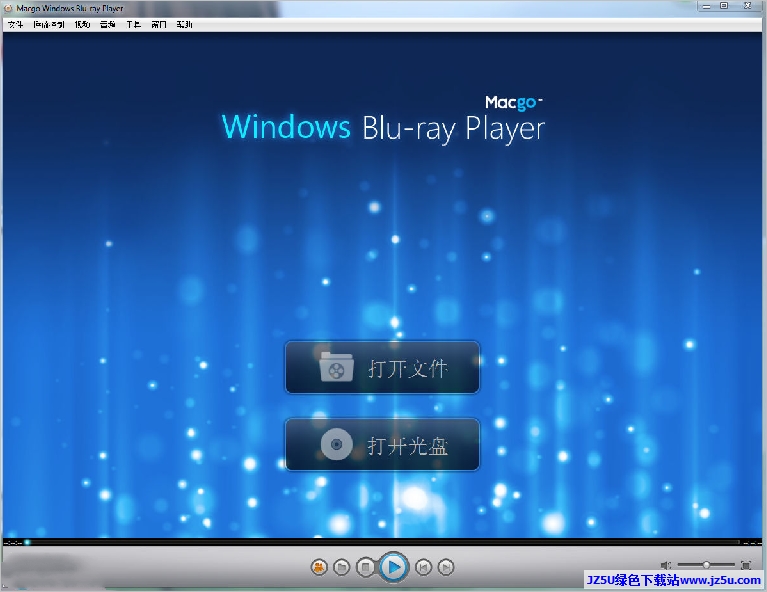Minimize the Macgo player window

[706, 6]
